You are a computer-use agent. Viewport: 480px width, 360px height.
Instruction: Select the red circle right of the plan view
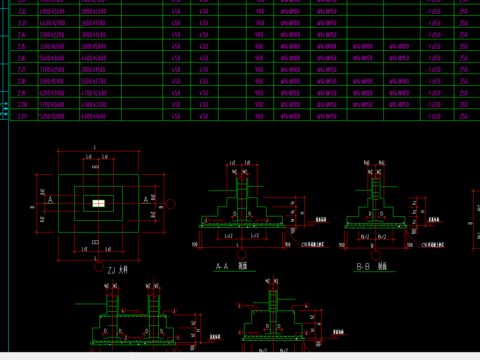tap(170, 204)
